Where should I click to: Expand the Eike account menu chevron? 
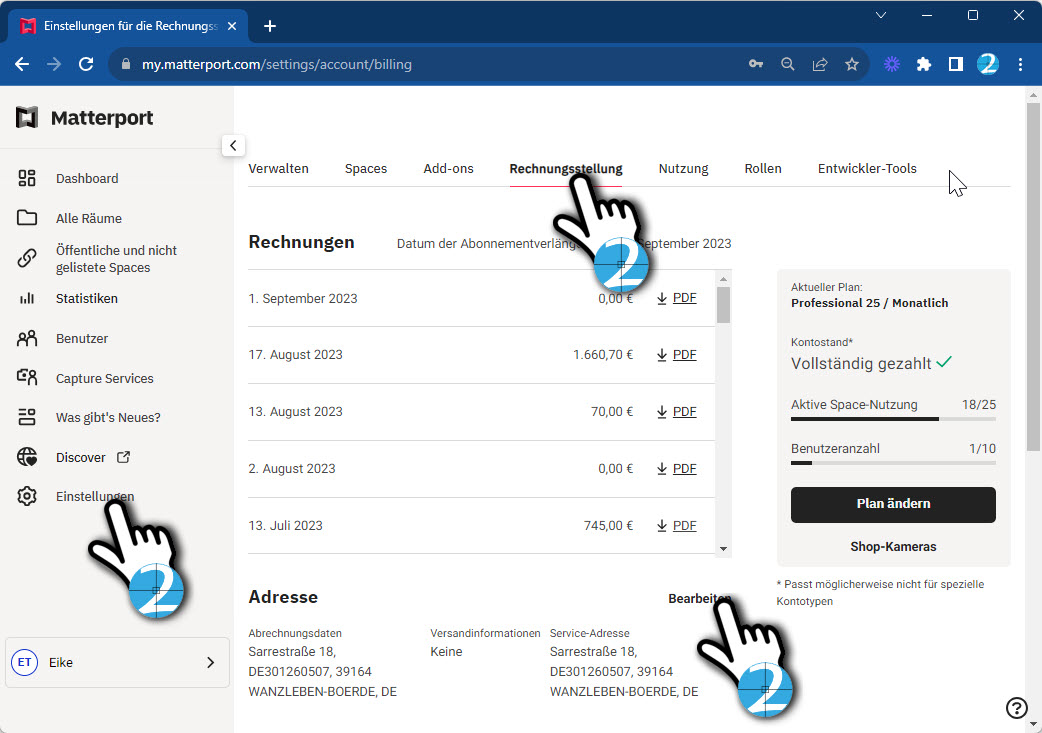tap(211, 663)
